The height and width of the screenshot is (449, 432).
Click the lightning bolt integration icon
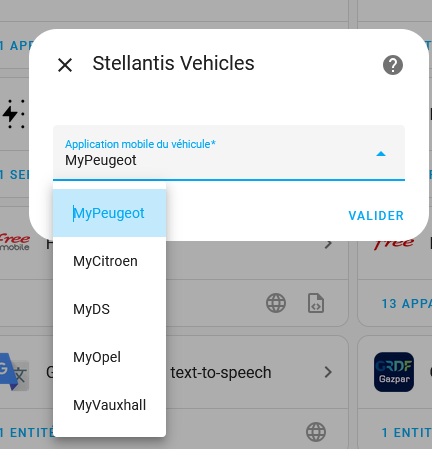click(14, 114)
